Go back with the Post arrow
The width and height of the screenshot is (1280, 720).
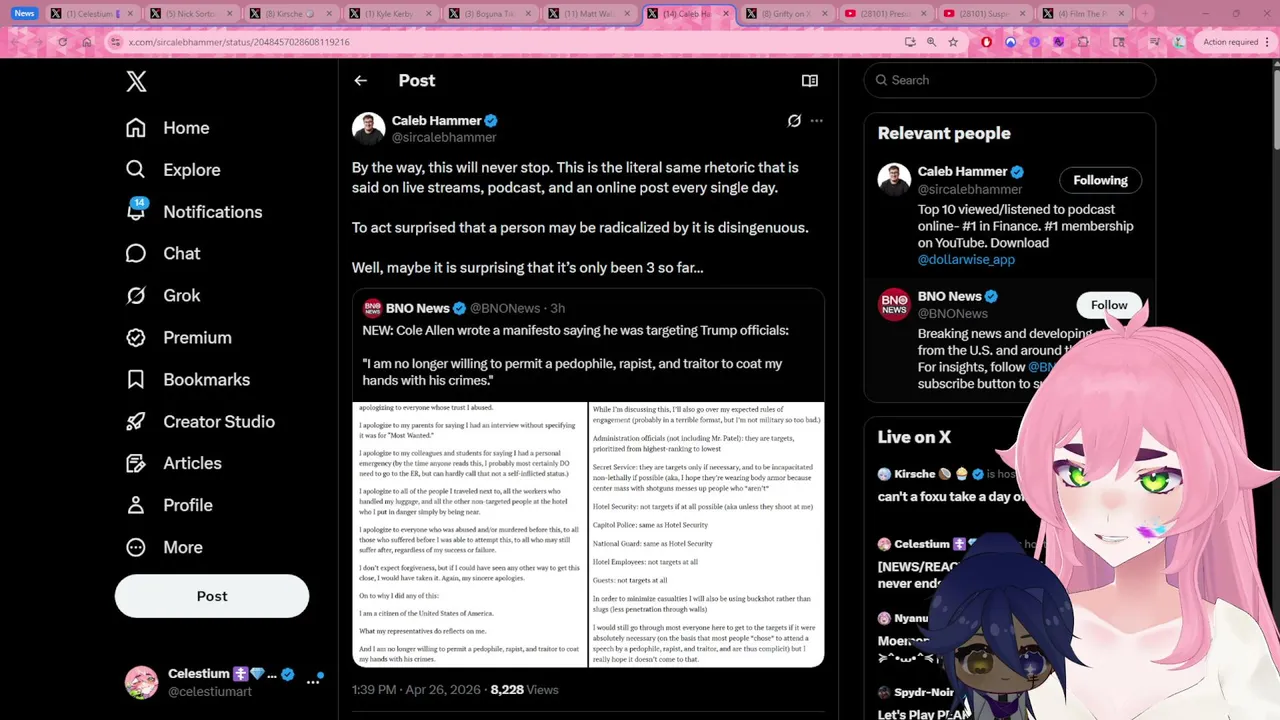(360, 81)
